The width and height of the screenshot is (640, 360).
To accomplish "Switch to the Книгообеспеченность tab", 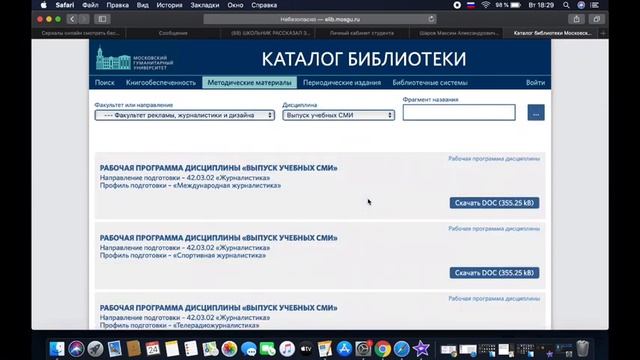I will coord(161,82).
